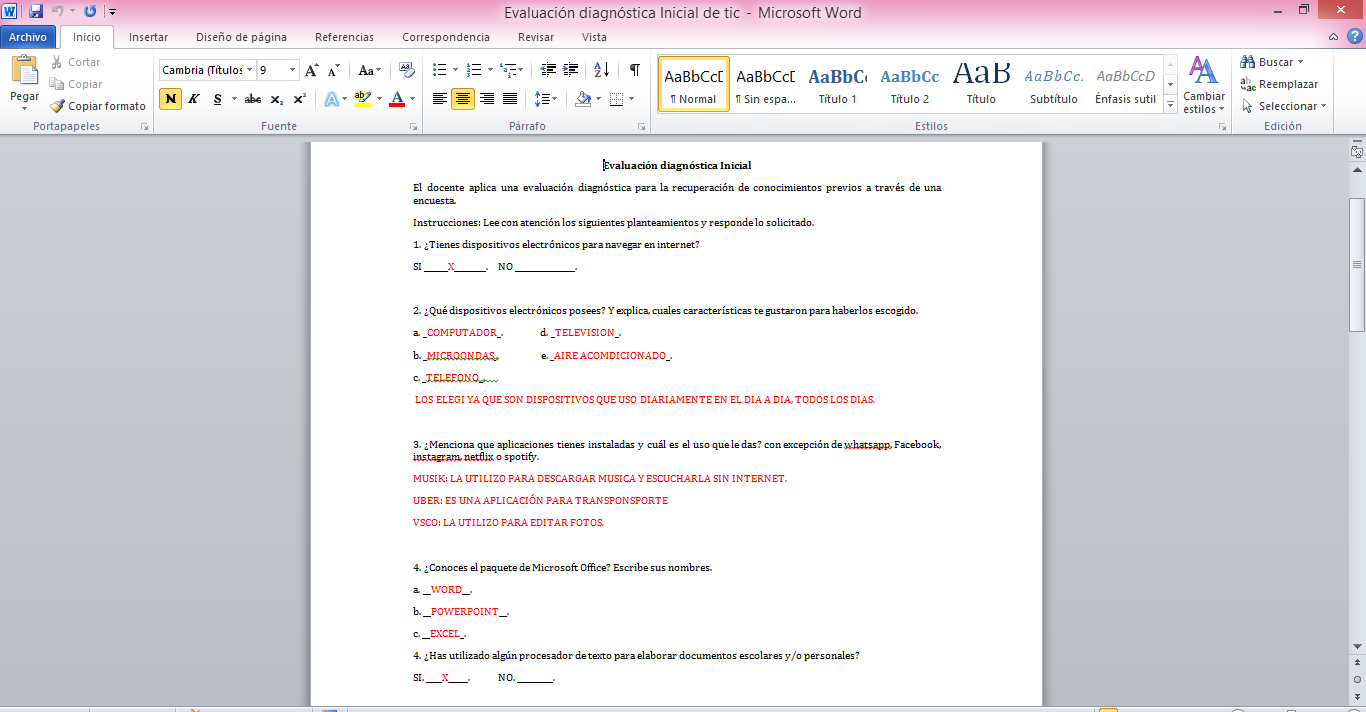Apply Título 2 style
Image resolution: width=1366 pixels, height=712 pixels.
click(x=909, y=84)
